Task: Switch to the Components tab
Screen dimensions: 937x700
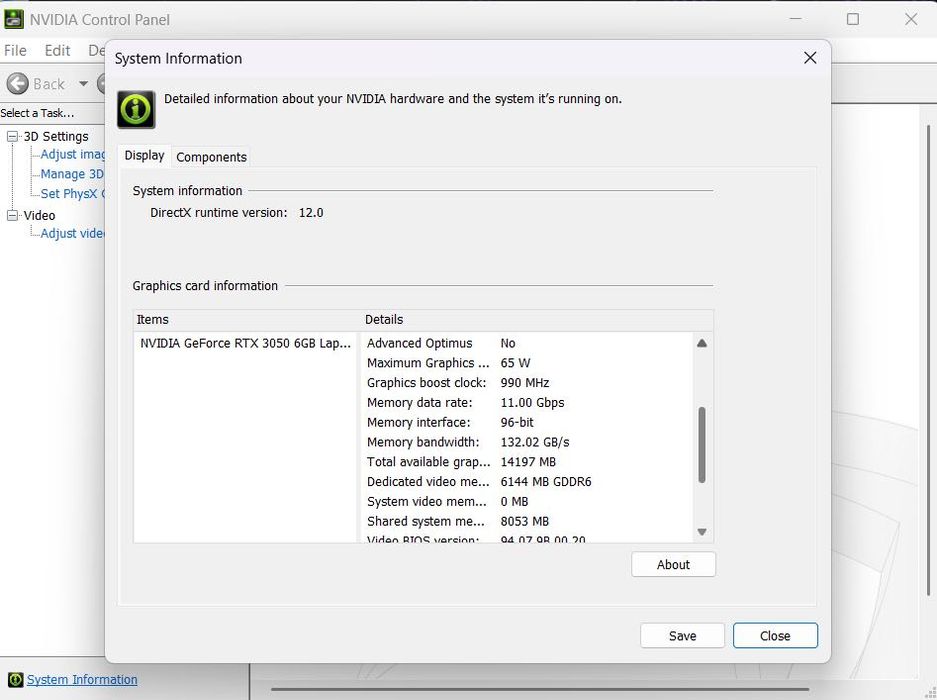Action: (211, 157)
